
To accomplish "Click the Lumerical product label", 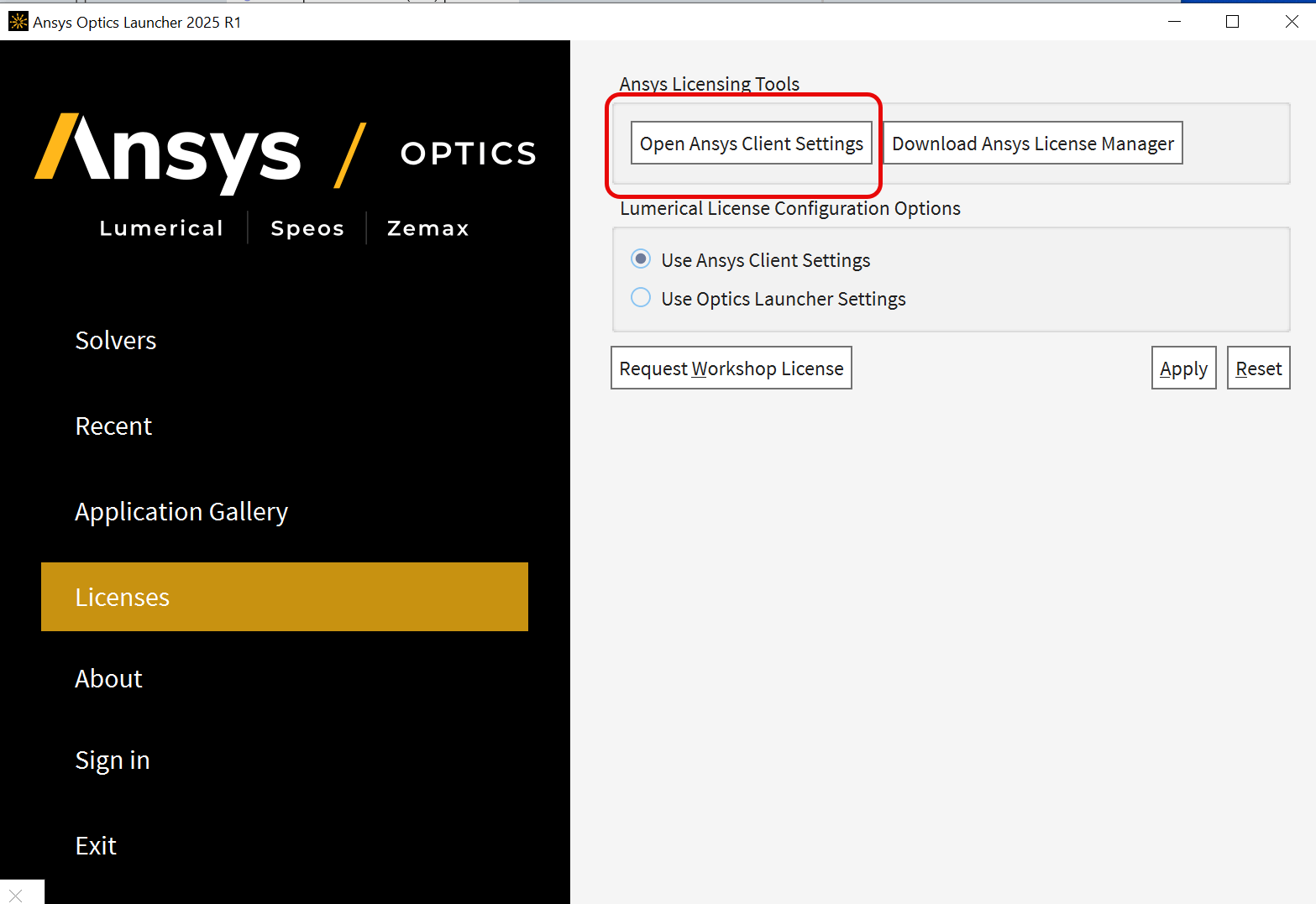I will point(161,228).
